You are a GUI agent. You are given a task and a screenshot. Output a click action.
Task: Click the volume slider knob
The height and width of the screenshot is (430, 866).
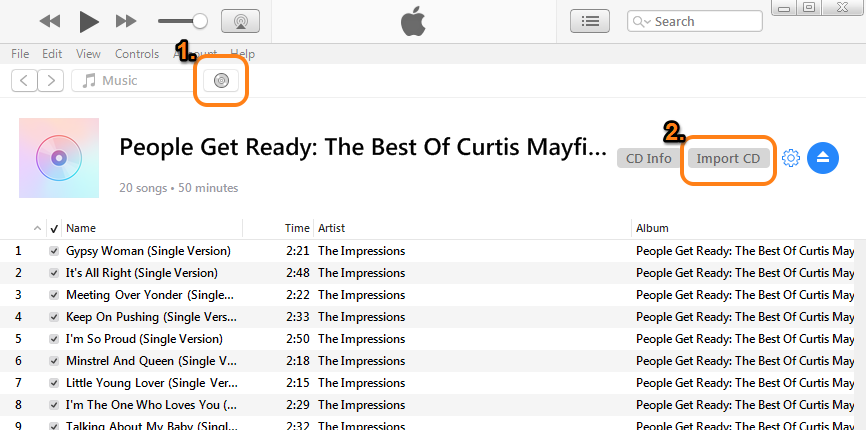click(200, 22)
